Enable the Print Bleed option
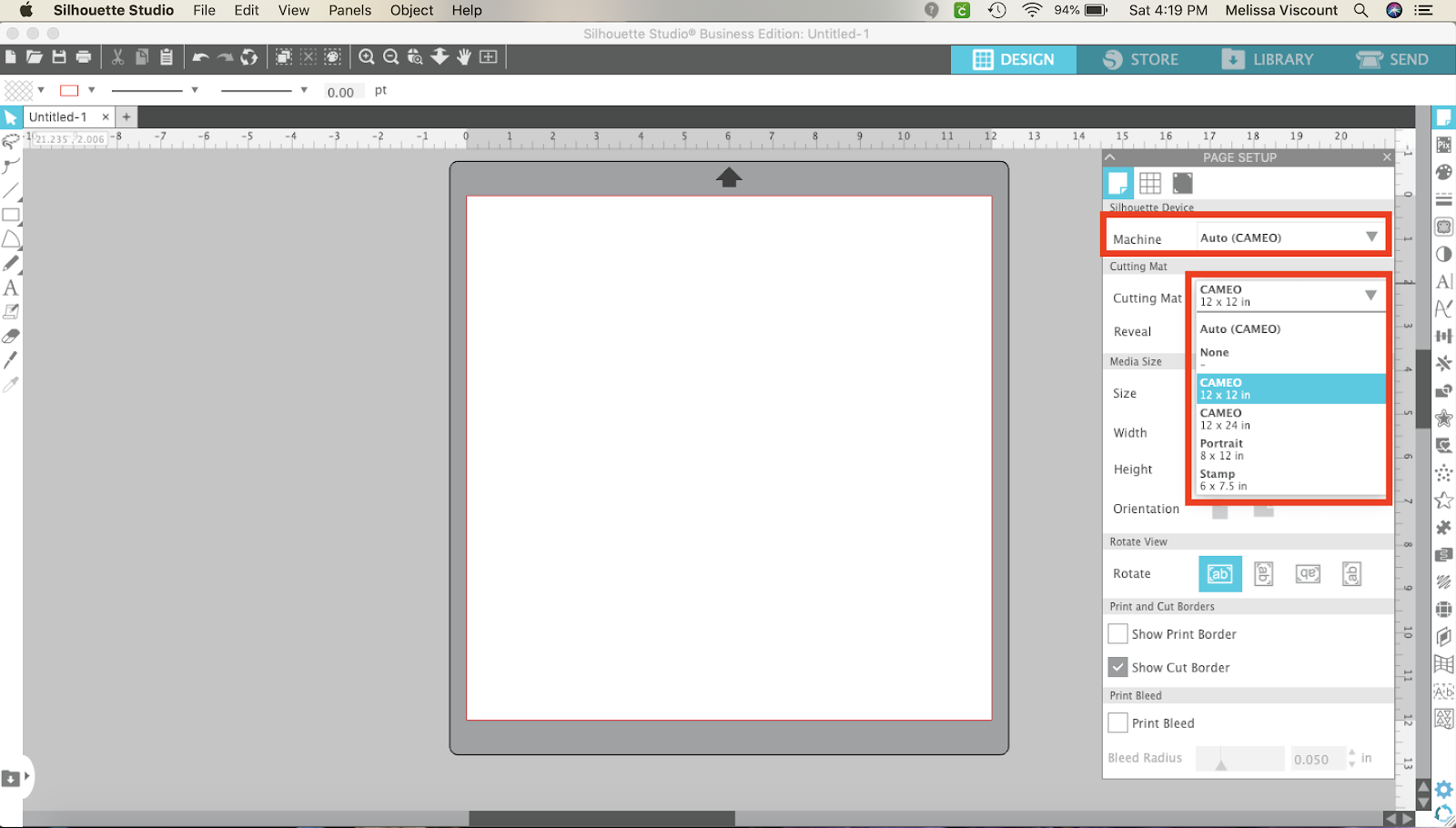The height and width of the screenshot is (828, 1456). pyautogui.click(x=1118, y=722)
